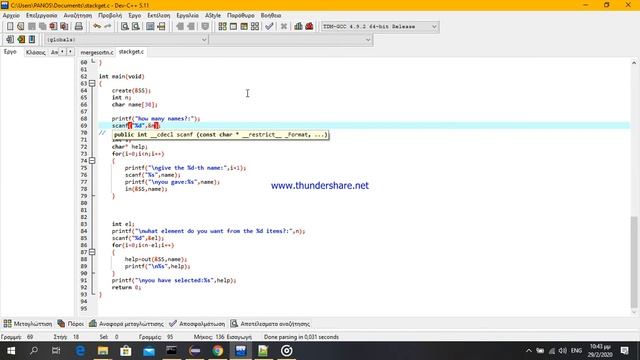Open File Explorer from the taskbar
The image size is (640, 360).
(x=103, y=351)
